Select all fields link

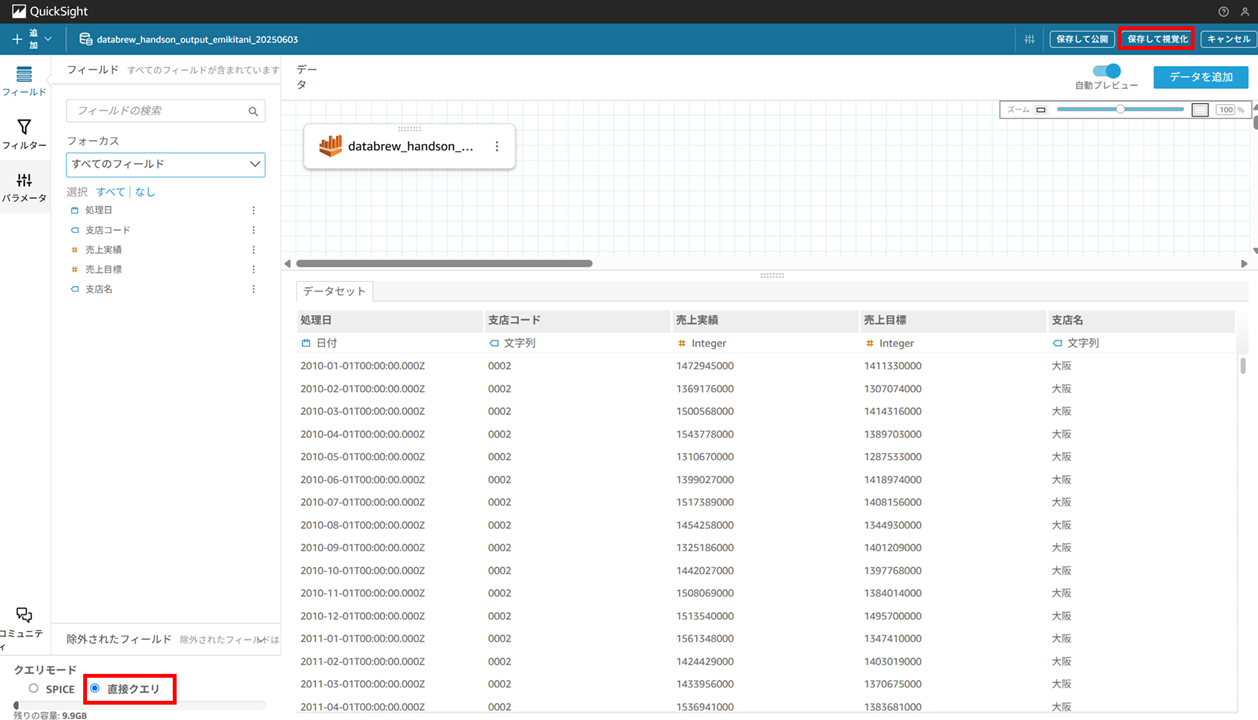pos(111,192)
